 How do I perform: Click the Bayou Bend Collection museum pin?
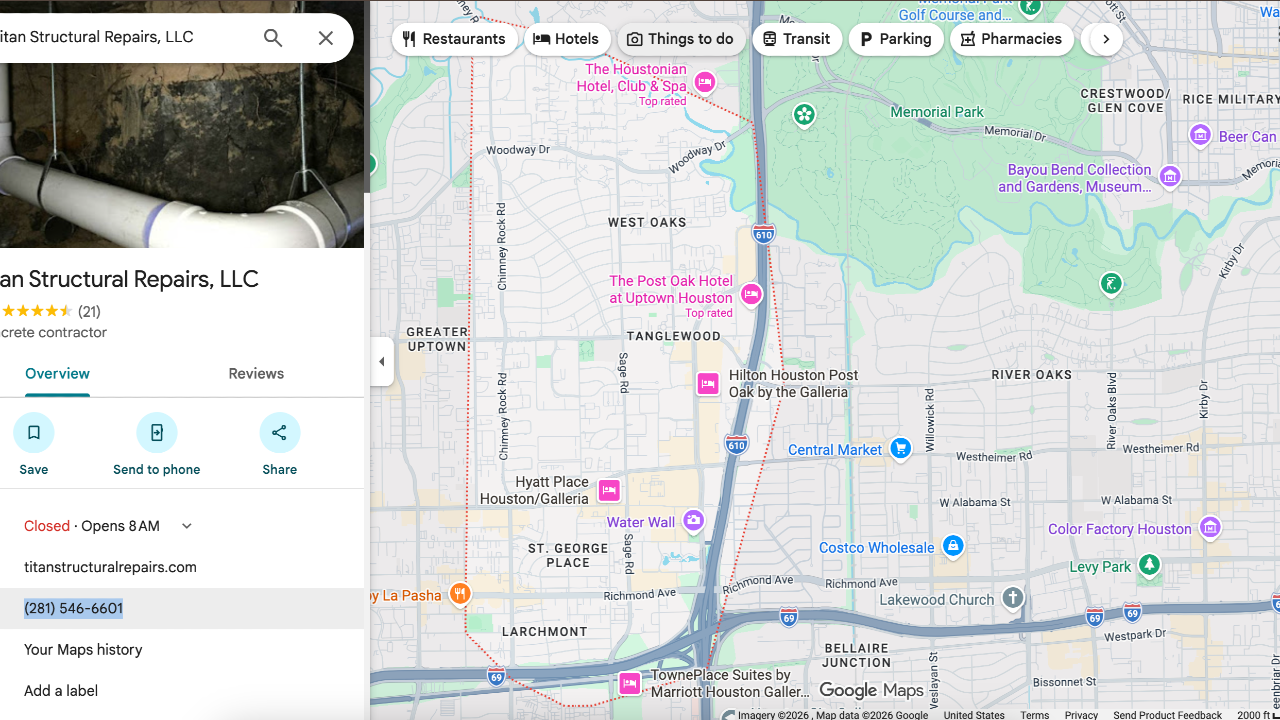point(1170,177)
